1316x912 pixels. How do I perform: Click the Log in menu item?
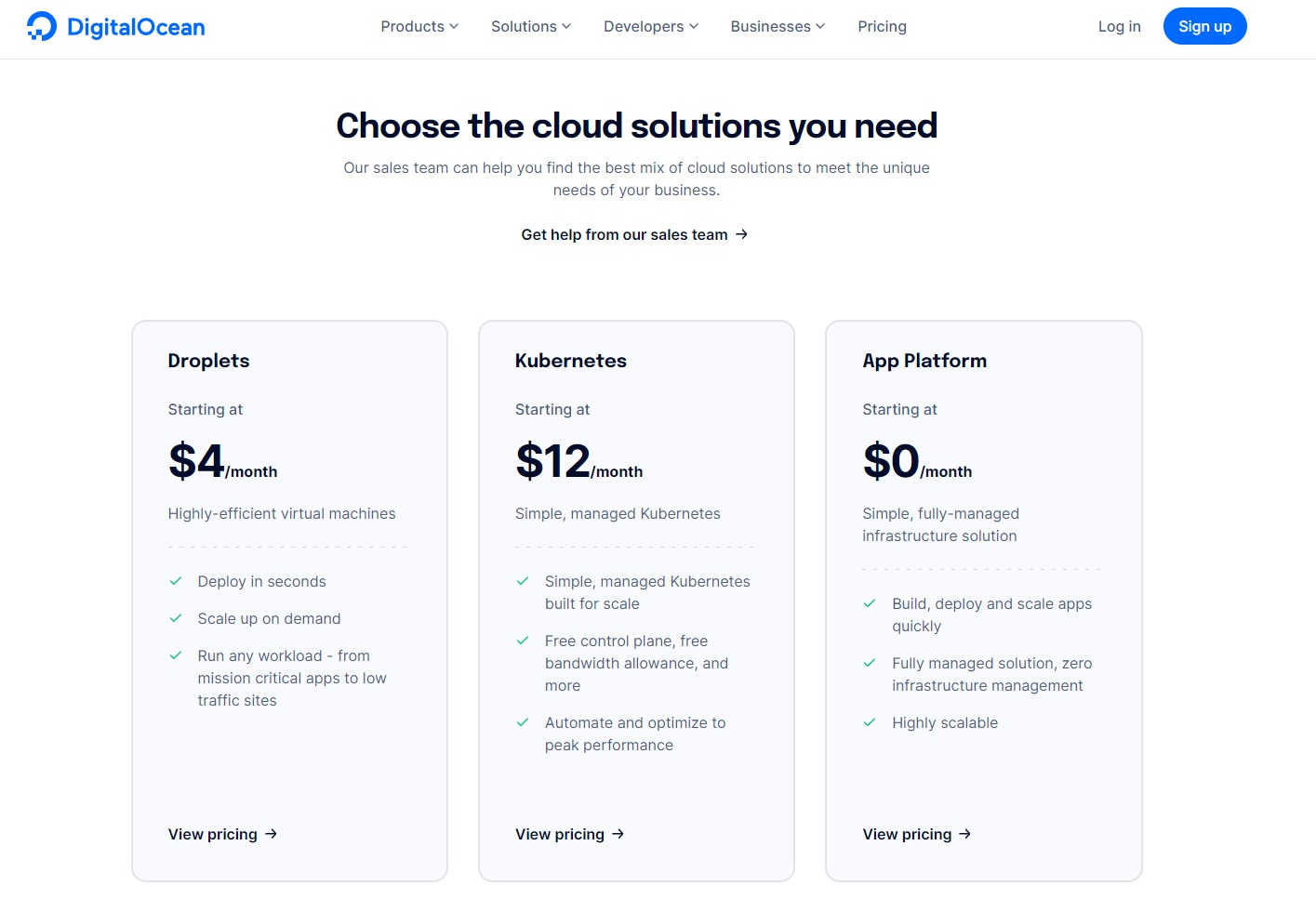coord(1118,26)
